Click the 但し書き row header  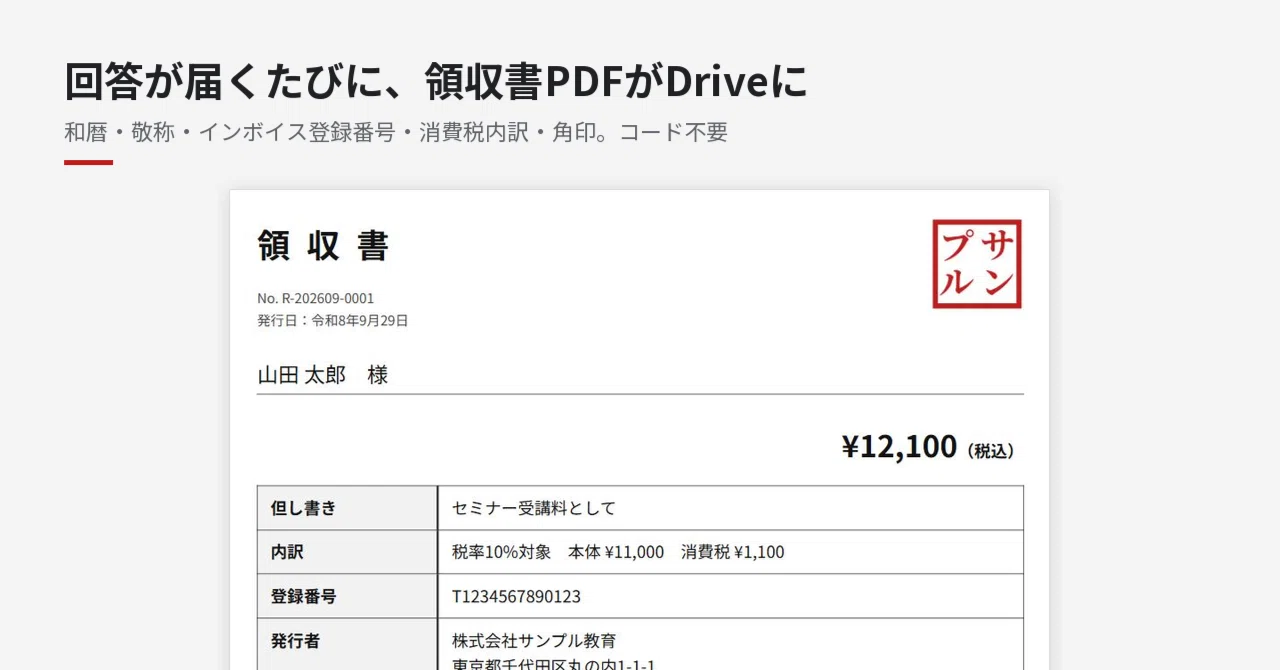tap(347, 508)
